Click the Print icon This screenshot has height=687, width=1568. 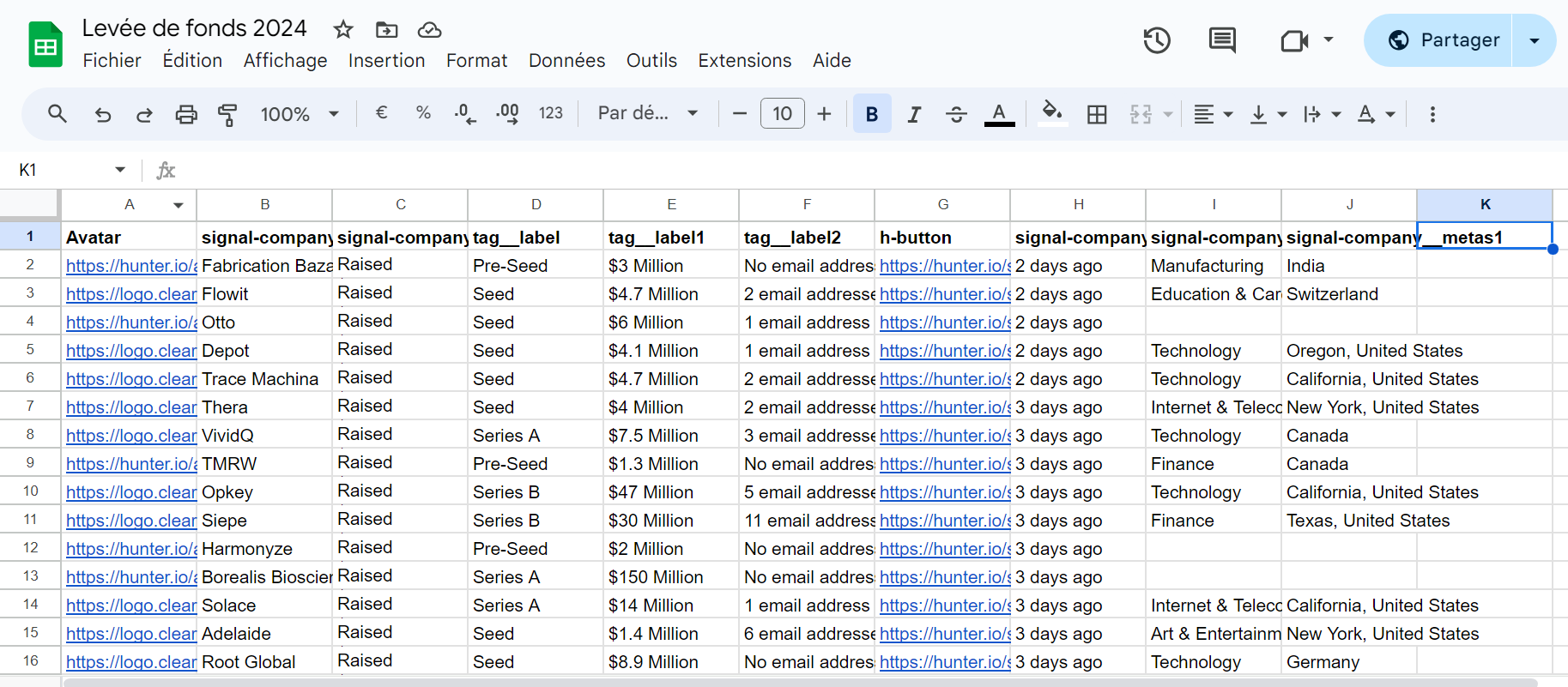[x=186, y=114]
